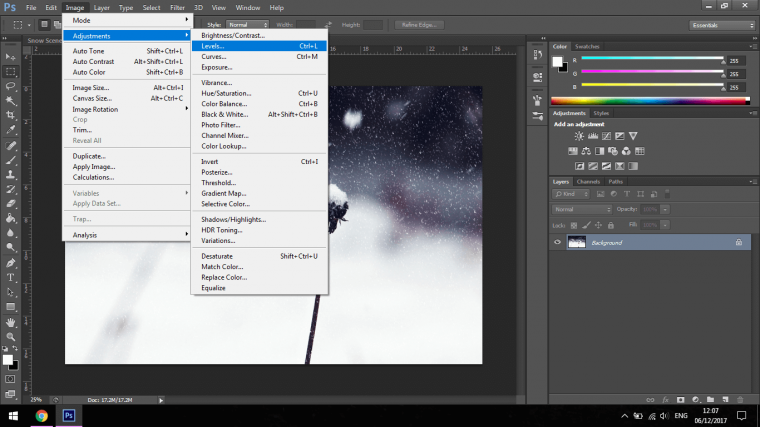The height and width of the screenshot is (427, 760).
Task: Select the Dodge tool
Action: (10, 248)
